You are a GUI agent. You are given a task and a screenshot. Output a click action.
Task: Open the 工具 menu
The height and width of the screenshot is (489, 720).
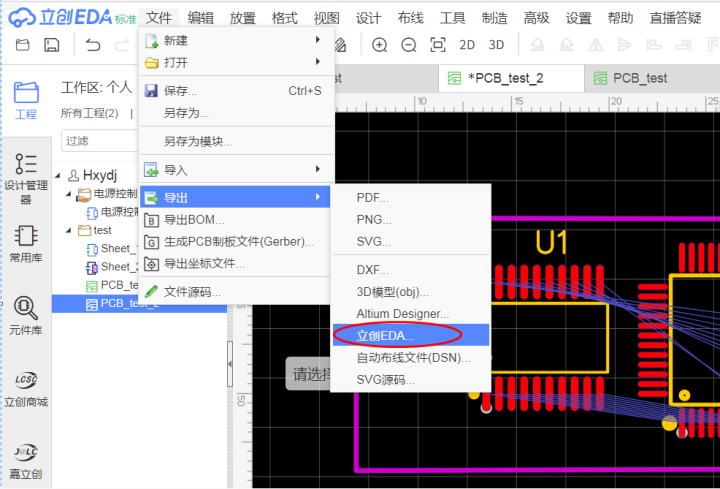pyautogui.click(x=453, y=18)
